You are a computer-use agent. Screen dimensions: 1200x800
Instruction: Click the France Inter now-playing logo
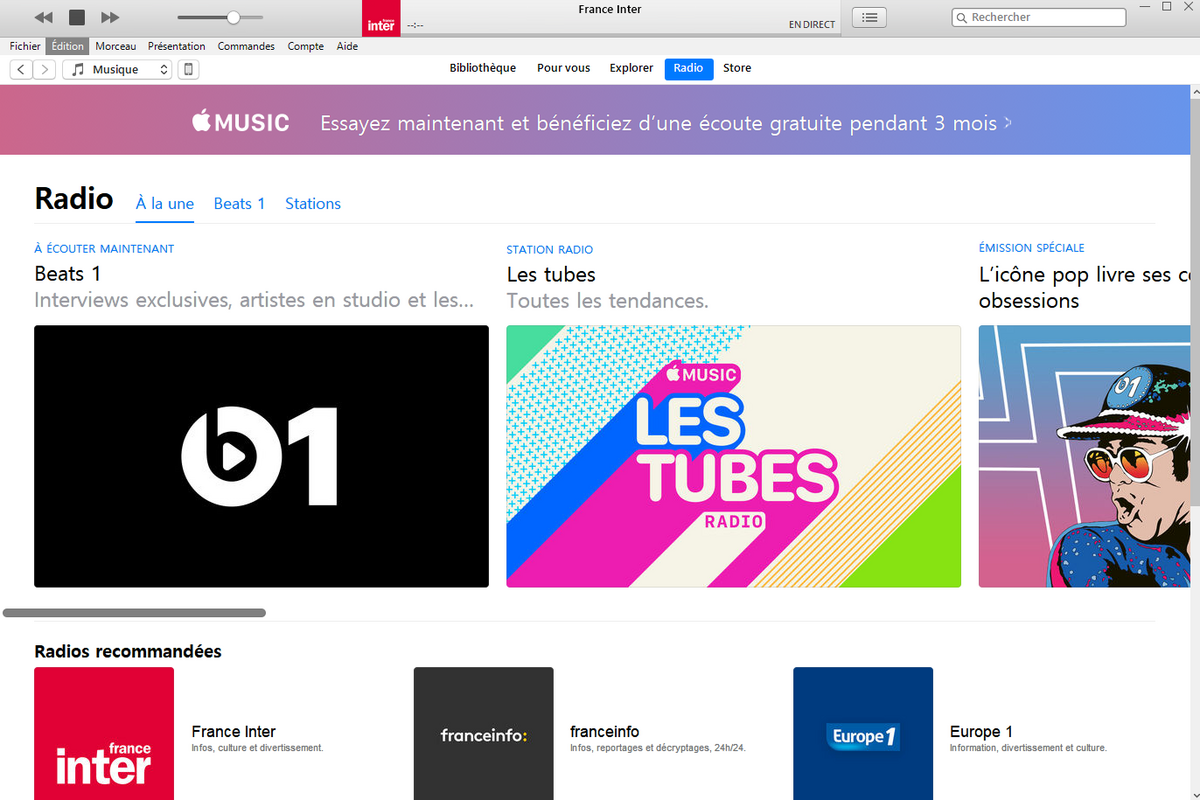pyautogui.click(x=381, y=18)
